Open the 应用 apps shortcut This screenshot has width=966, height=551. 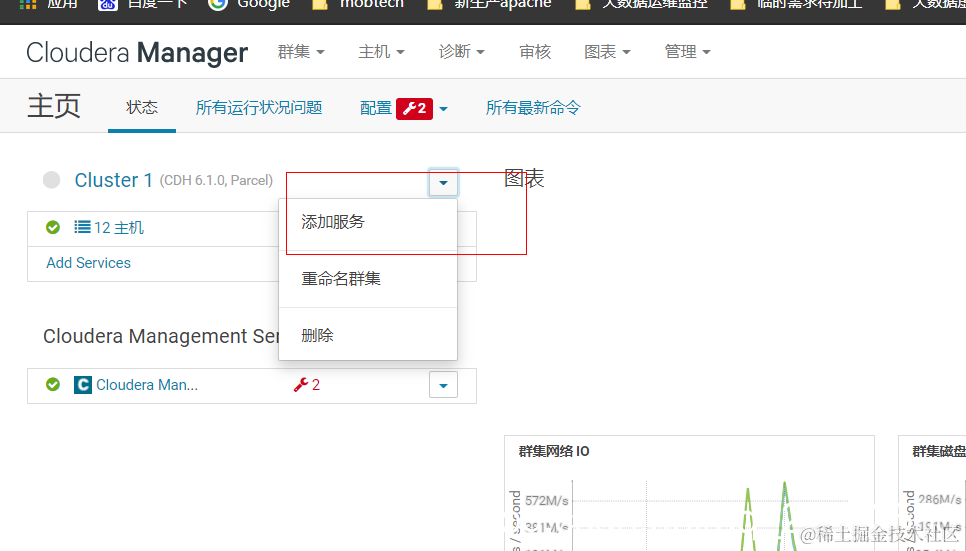[49, 4]
